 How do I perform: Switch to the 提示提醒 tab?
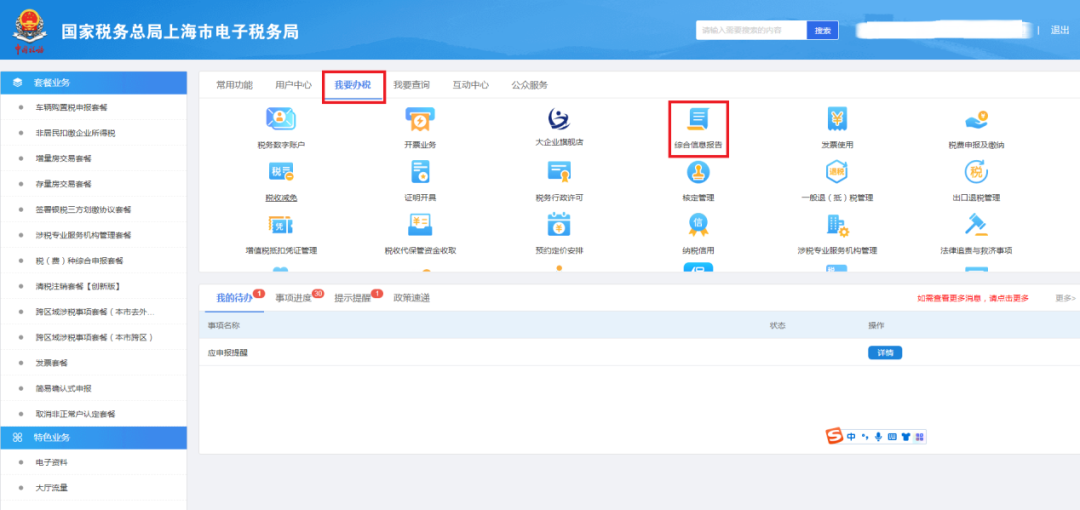353,298
